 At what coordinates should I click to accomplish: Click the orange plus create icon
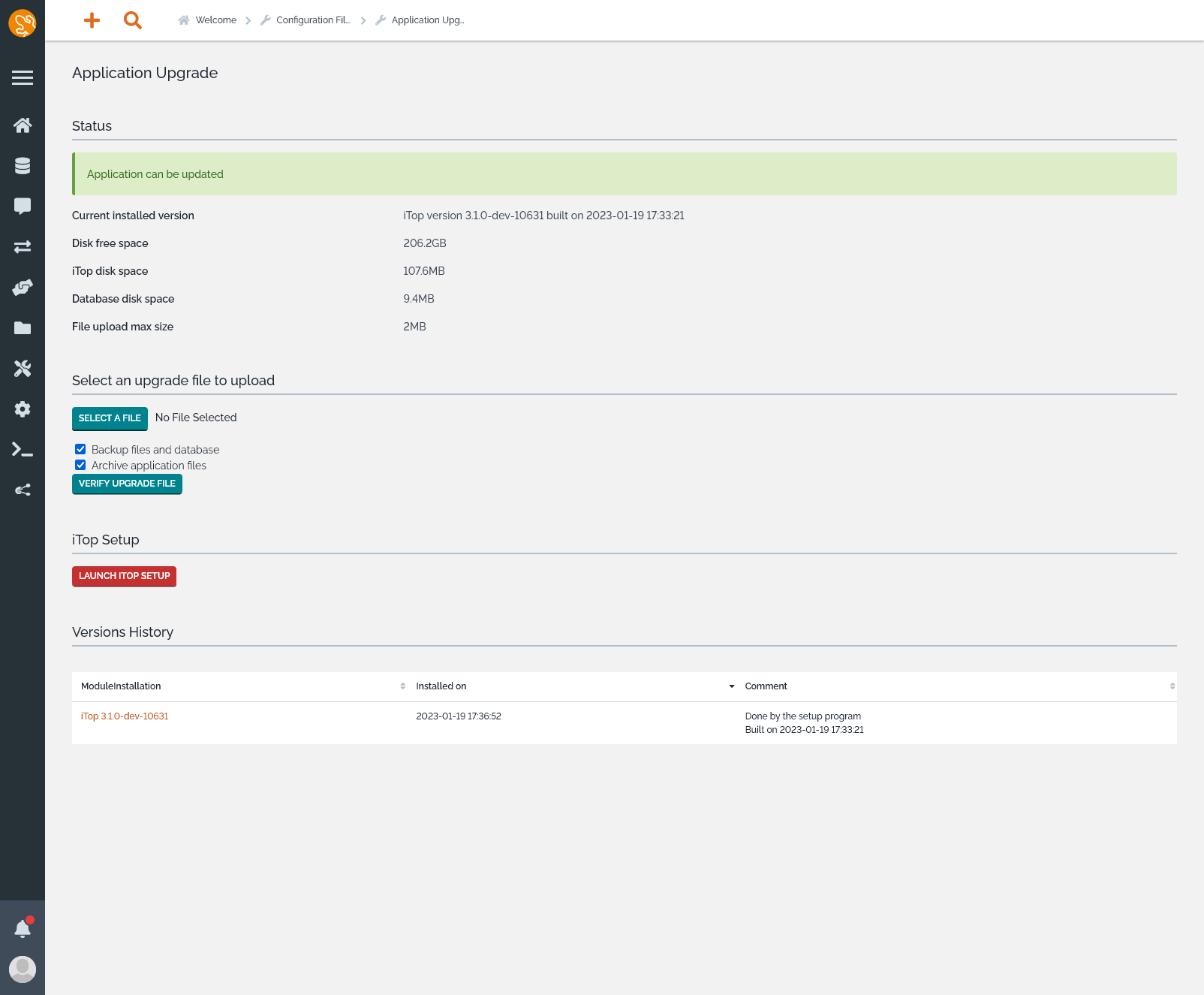[92, 20]
